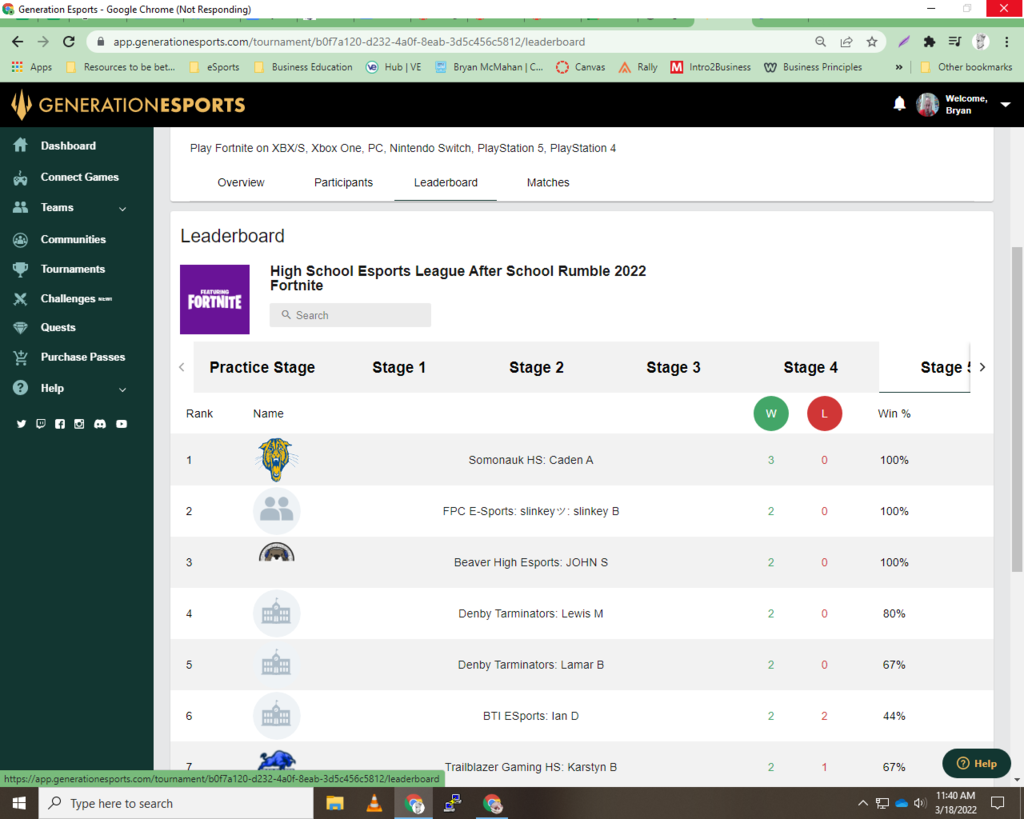Screen dimensions: 1024x819
Task: Switch to the Overview tab
Action: pyautogui.click(x=241, y=183)
